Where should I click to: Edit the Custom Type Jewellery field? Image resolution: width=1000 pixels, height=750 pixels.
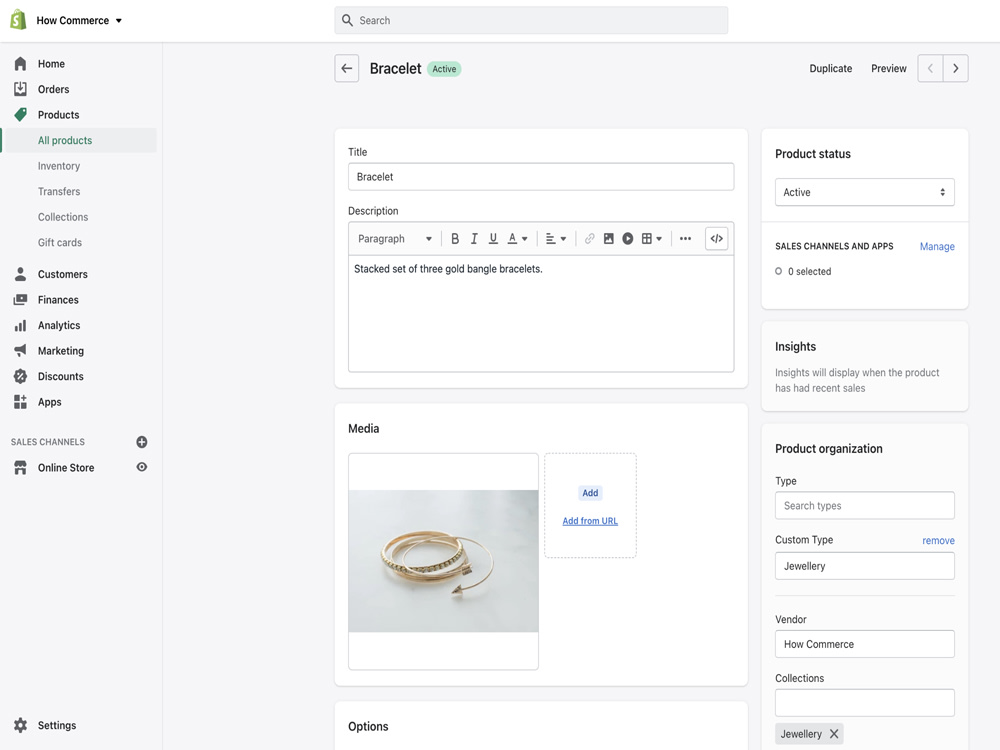[864, 566]
